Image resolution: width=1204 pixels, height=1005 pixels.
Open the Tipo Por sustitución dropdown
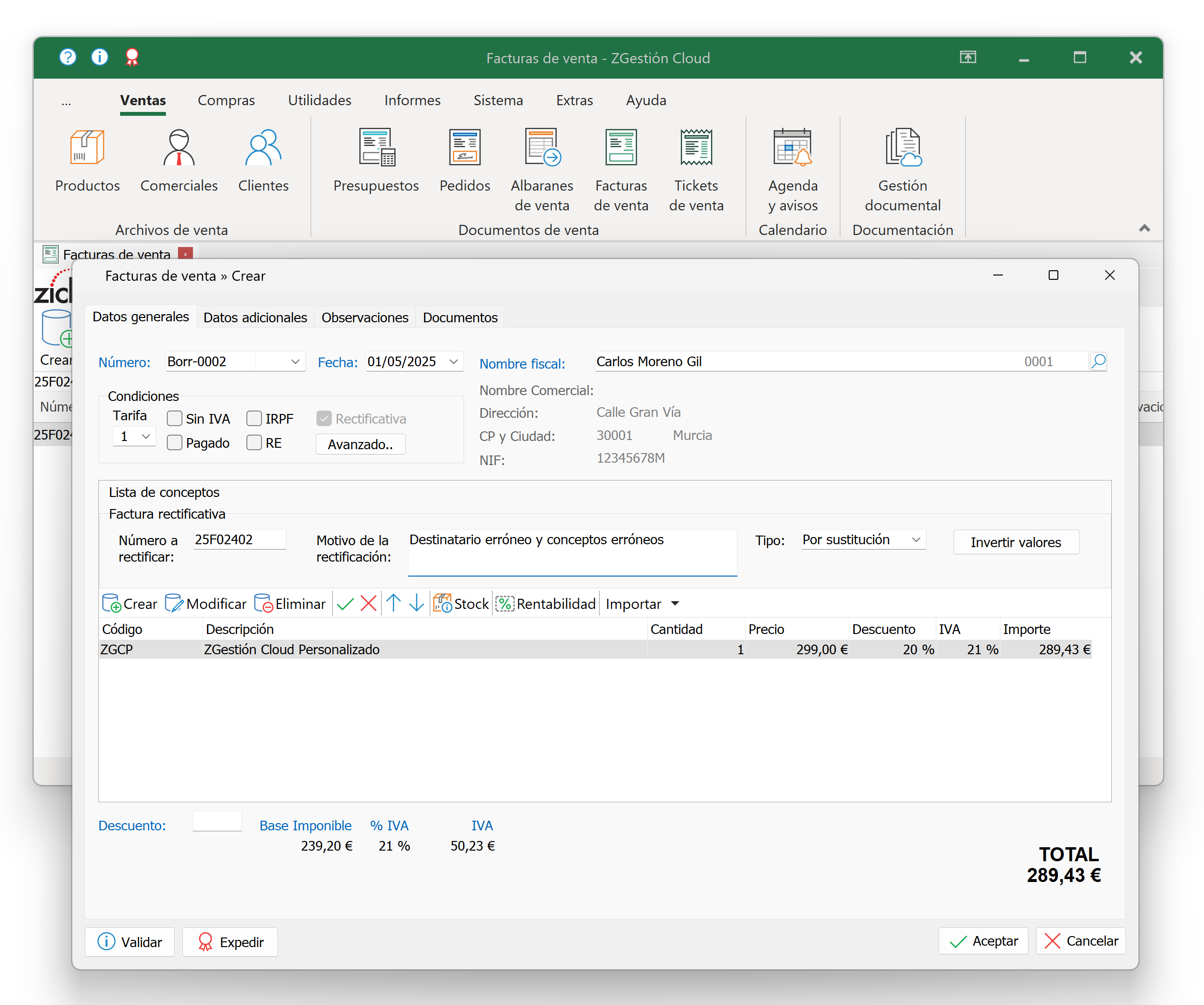916,539
